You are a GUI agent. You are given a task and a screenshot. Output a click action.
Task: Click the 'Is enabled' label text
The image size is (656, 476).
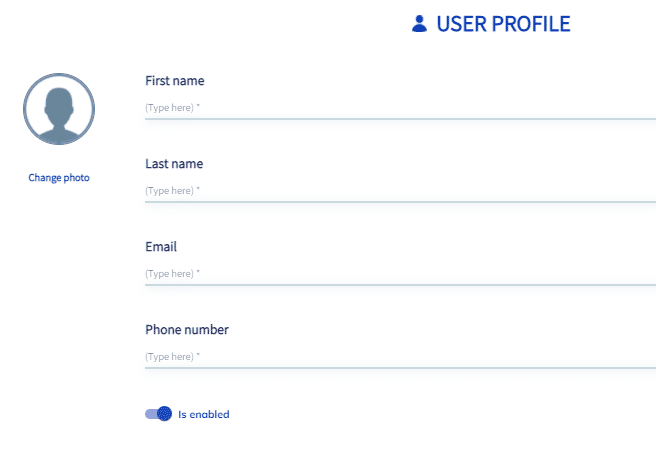(204, 414)
